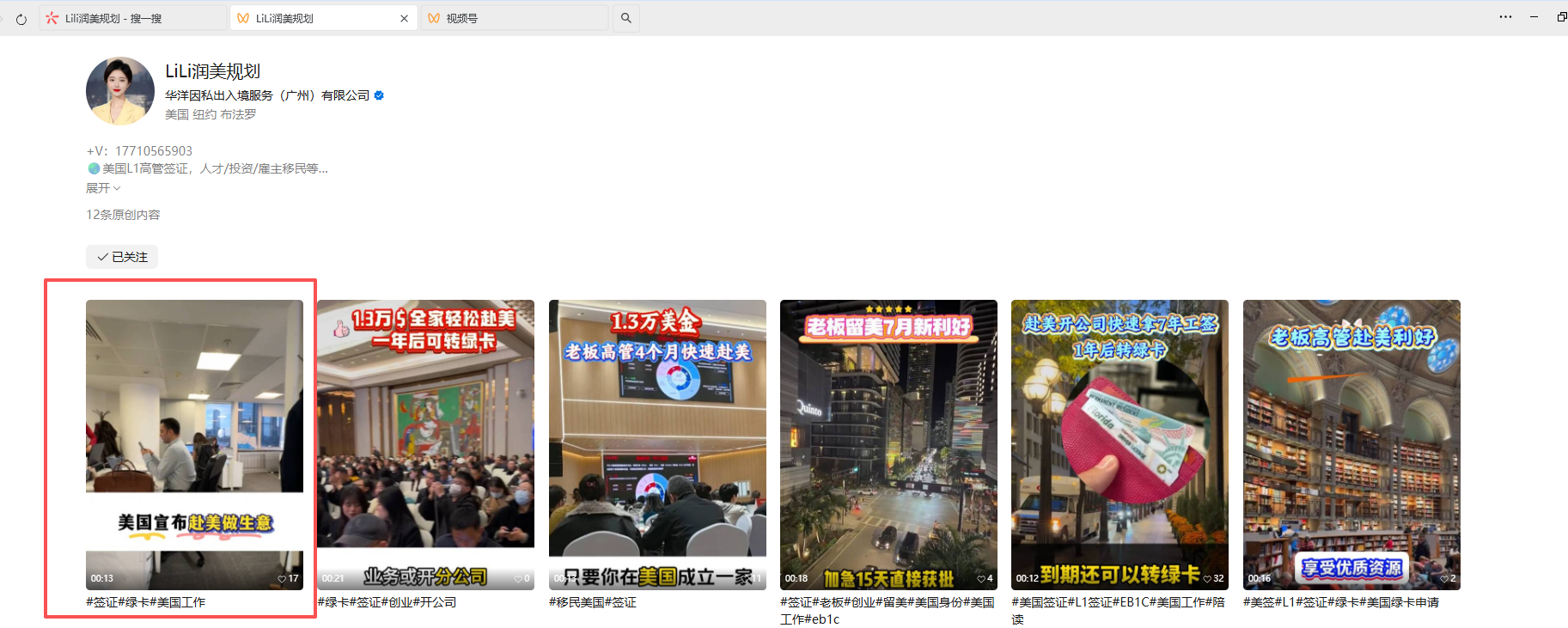Switch to the 视频号 tab

[515, 18]
